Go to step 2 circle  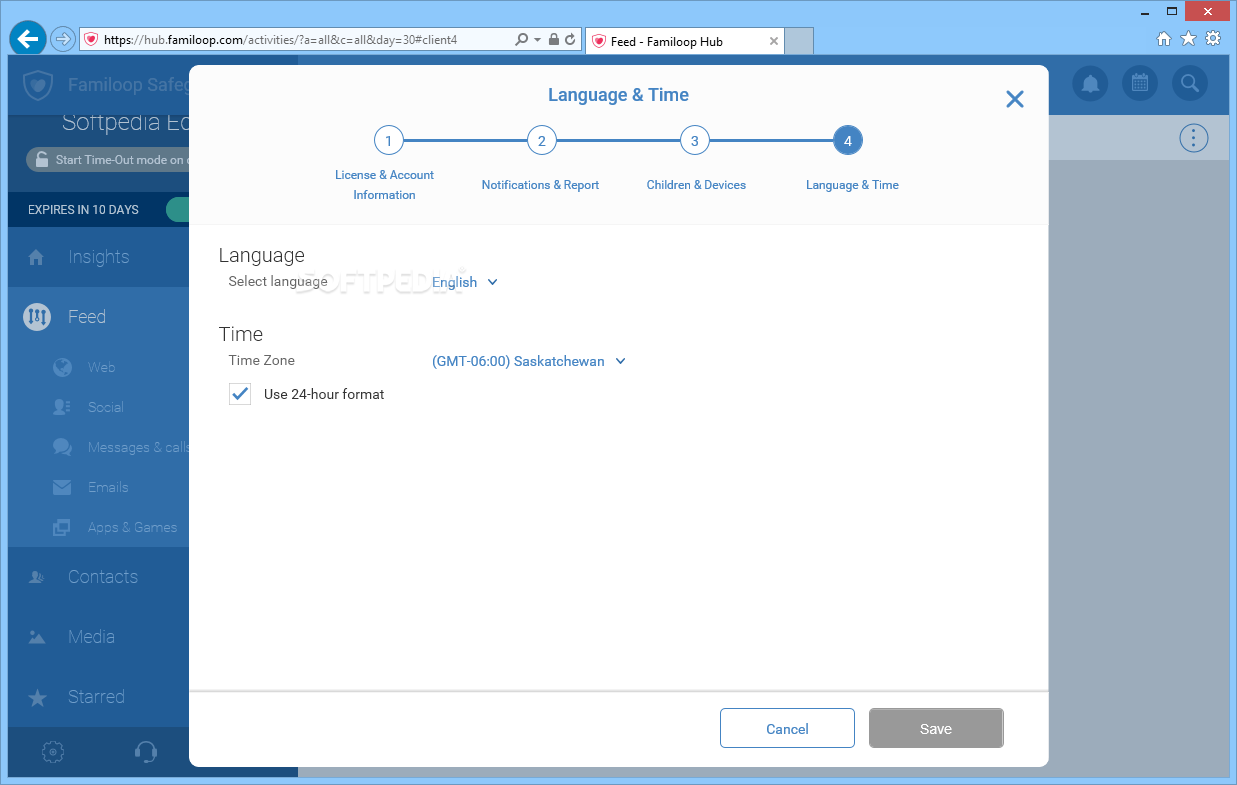coord(541,141)
